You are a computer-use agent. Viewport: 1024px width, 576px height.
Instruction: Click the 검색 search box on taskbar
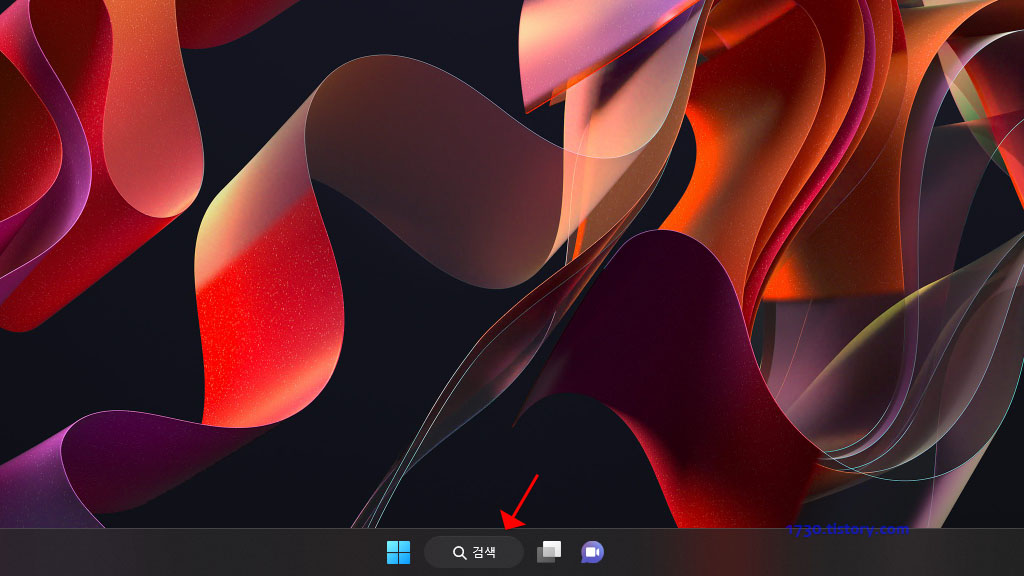point(473,552)
